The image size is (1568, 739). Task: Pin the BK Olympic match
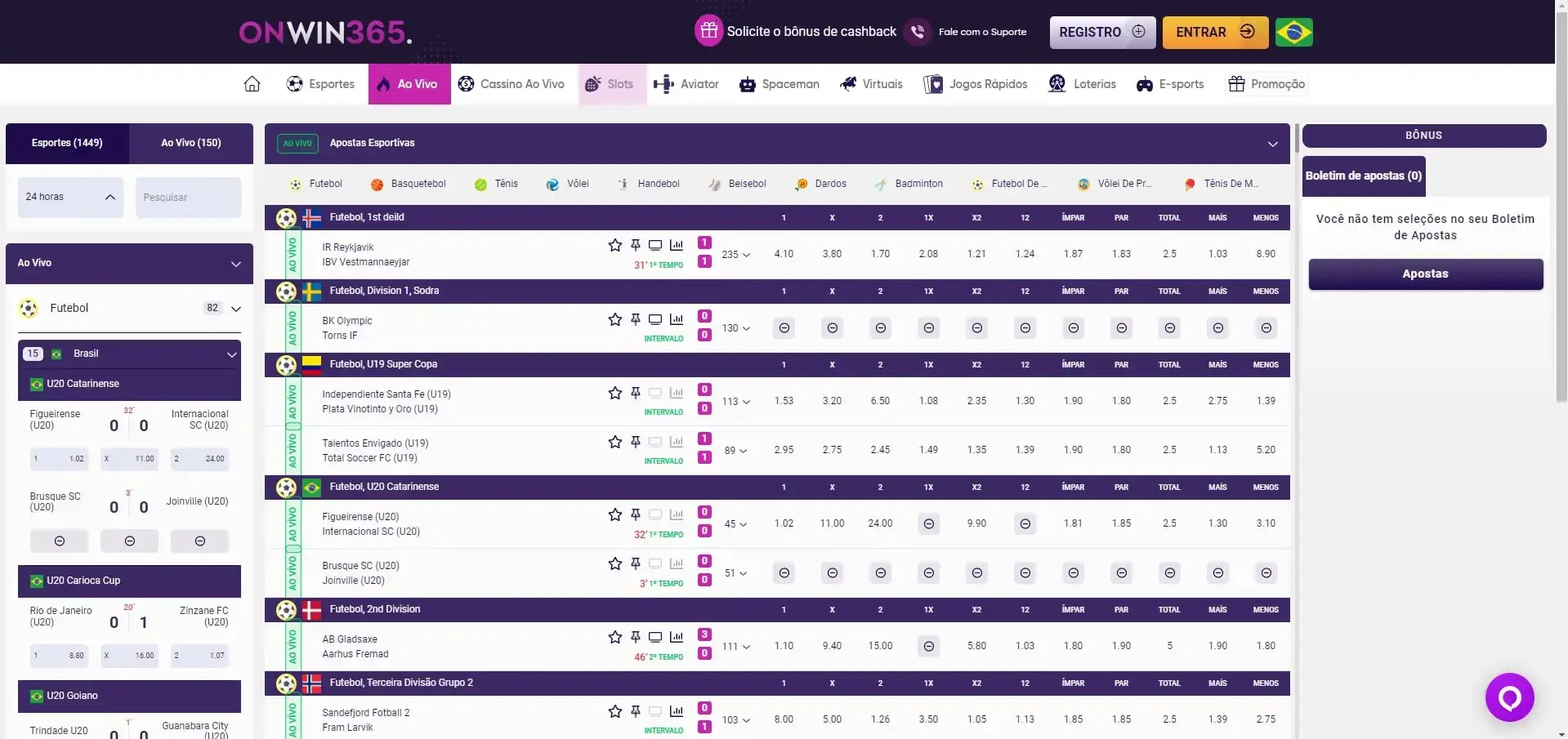pyautogui.click(x=636, y=319)
